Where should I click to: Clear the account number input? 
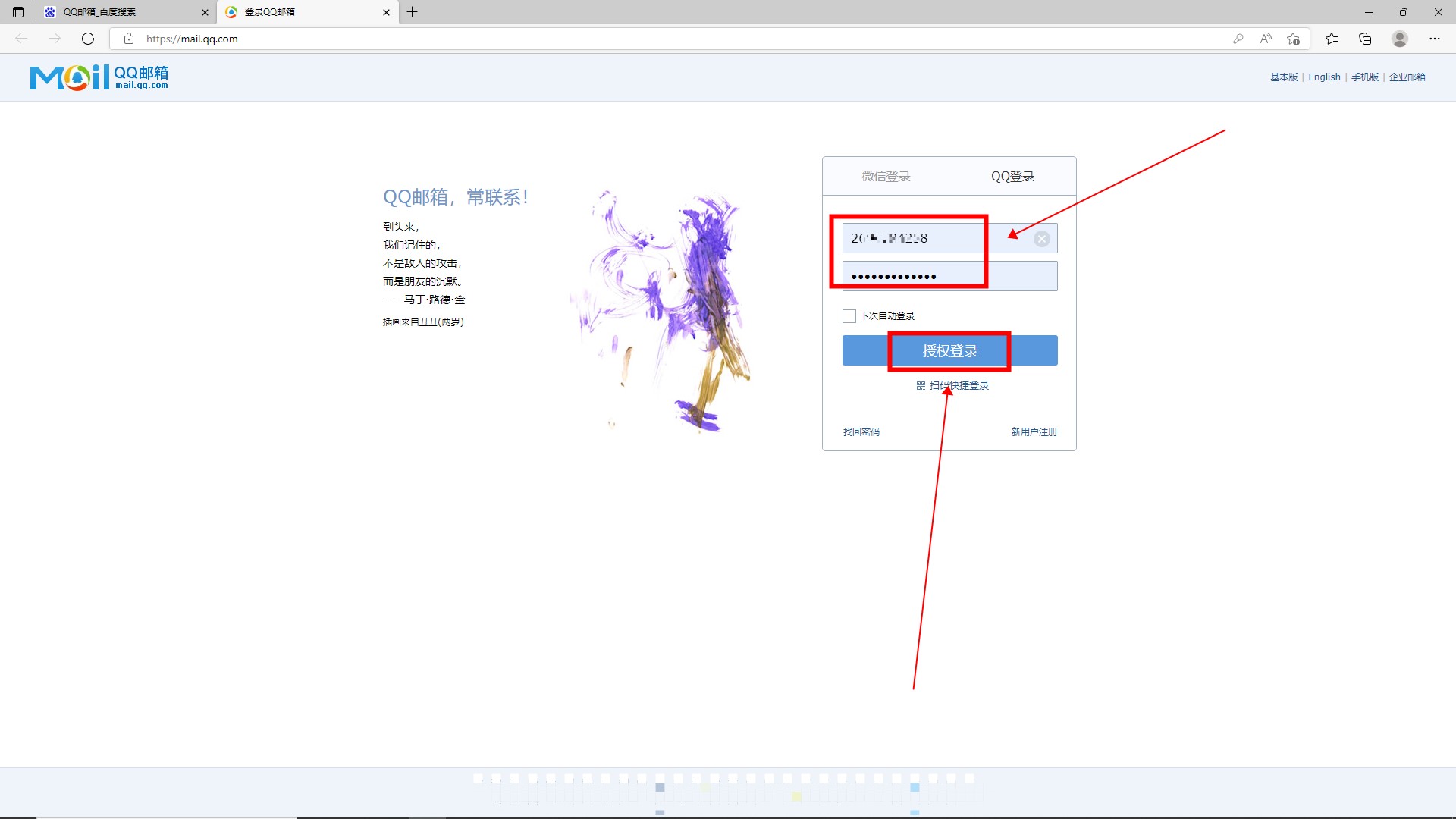coord(1042,239)
